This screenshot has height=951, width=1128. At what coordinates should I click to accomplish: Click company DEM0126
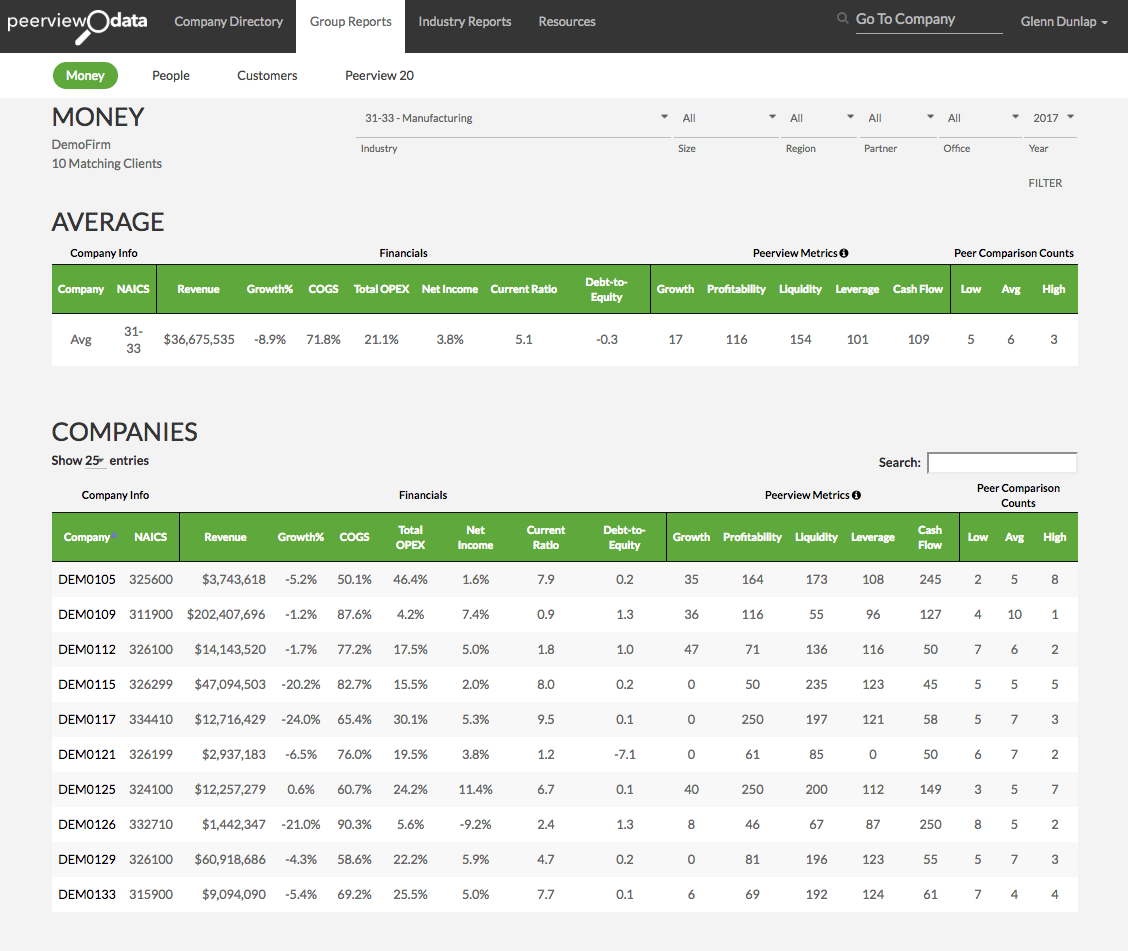point(87,824)
